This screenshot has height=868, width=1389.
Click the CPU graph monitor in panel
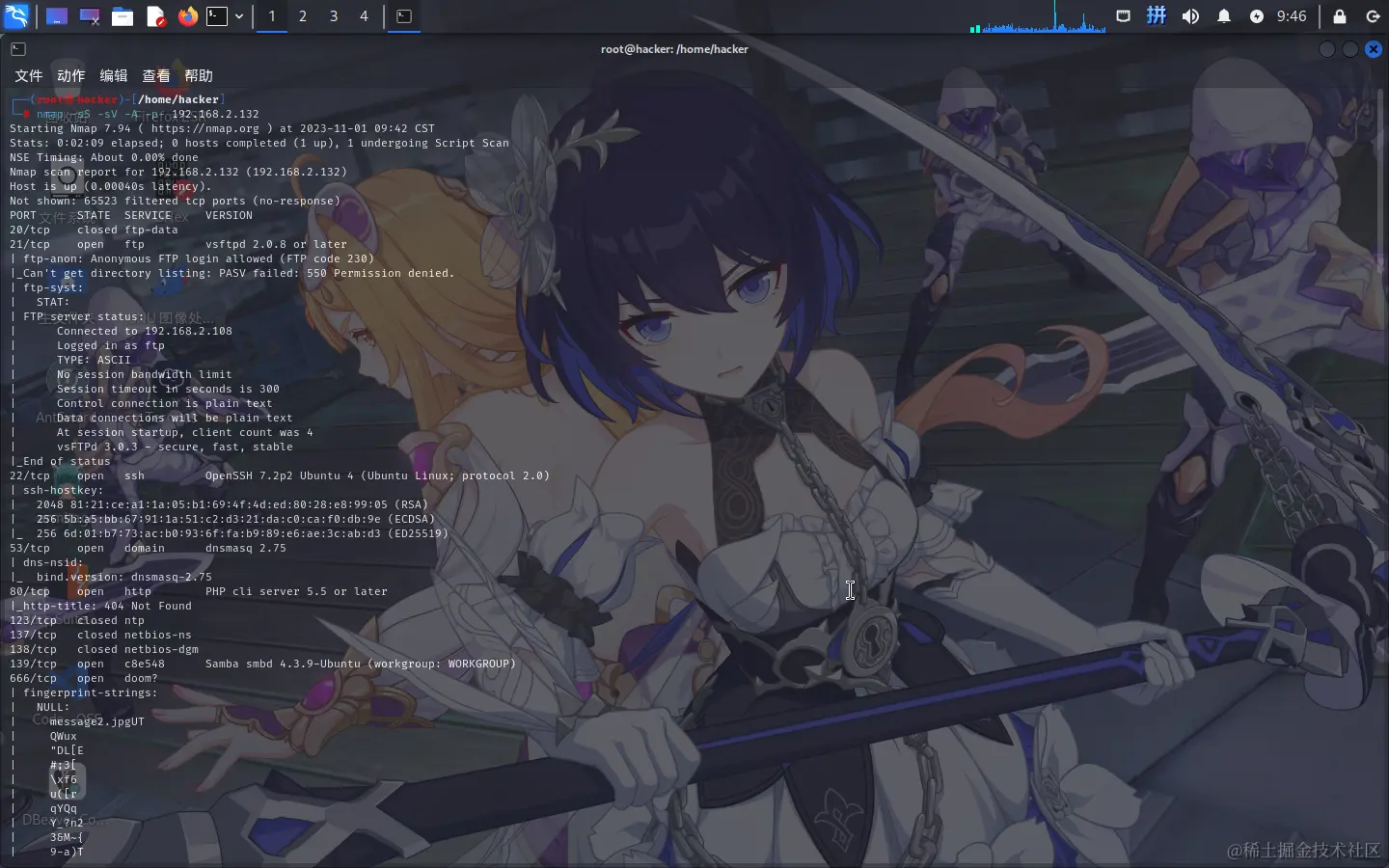(1037, 17)
